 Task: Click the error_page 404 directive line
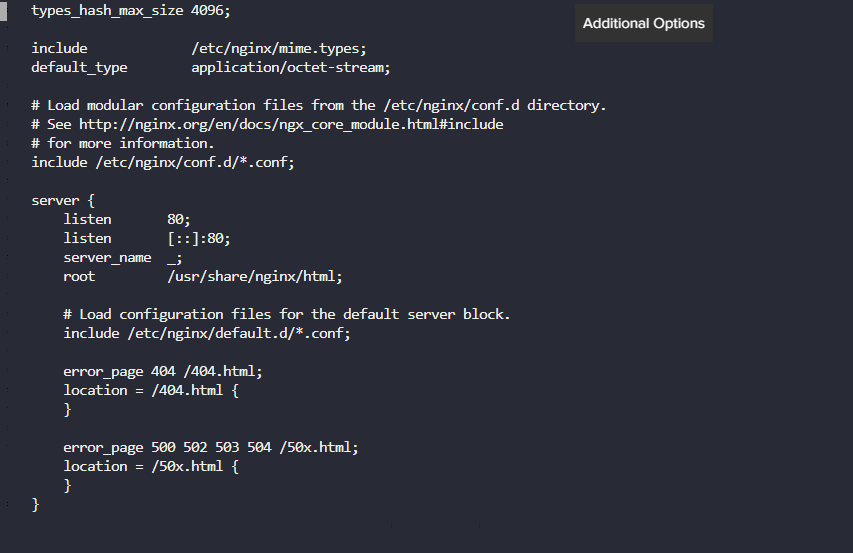coord(163,371)
